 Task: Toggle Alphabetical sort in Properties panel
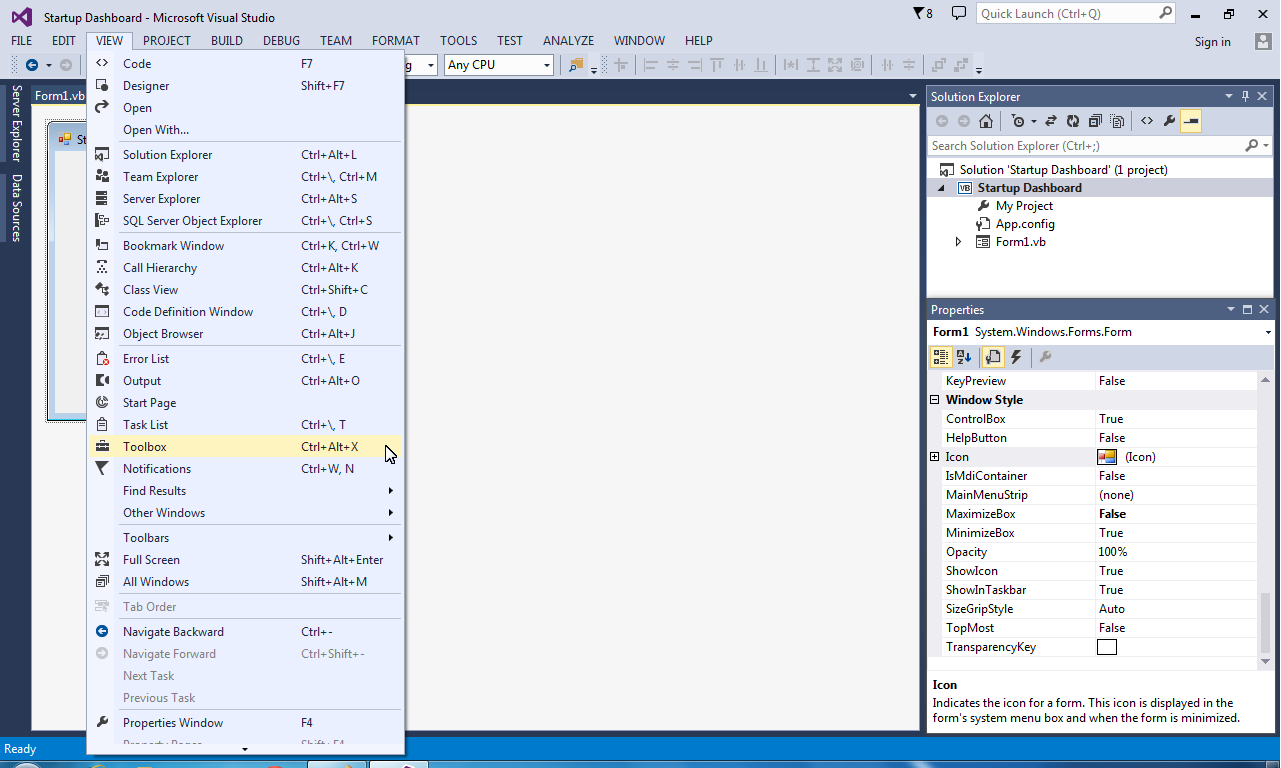coord(964,357)
